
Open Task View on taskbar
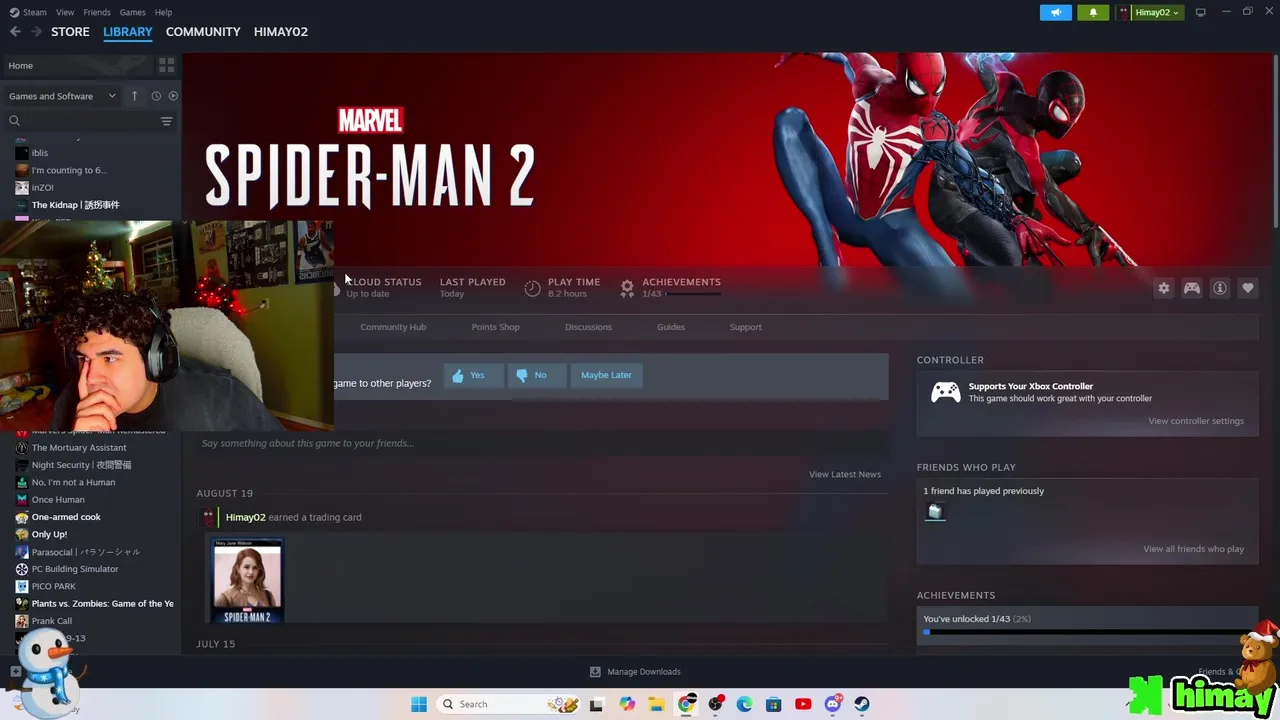(596, 704)
